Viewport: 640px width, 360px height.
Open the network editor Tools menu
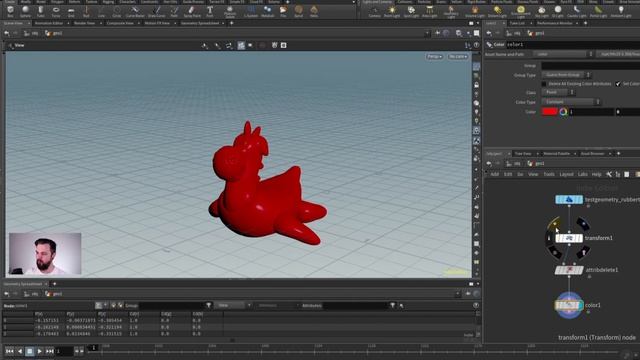pyautogui.click(x=549, y=174)
